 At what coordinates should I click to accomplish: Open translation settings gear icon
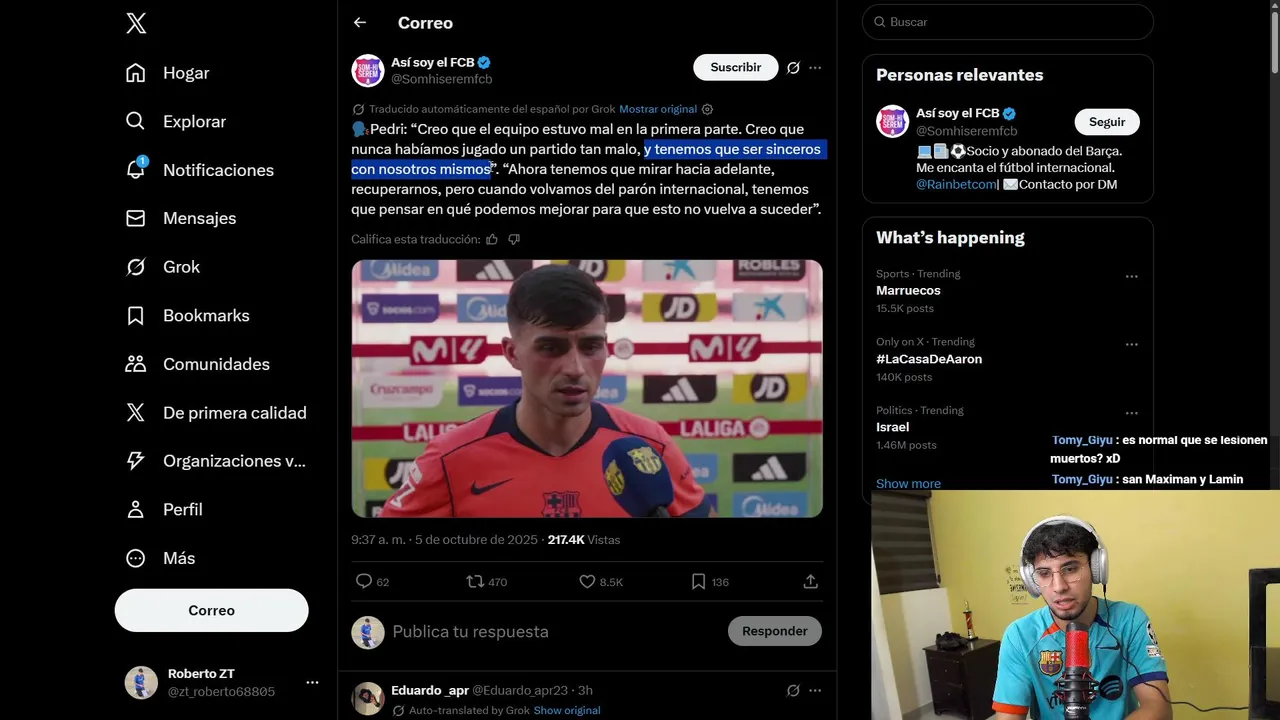(707, 109)
